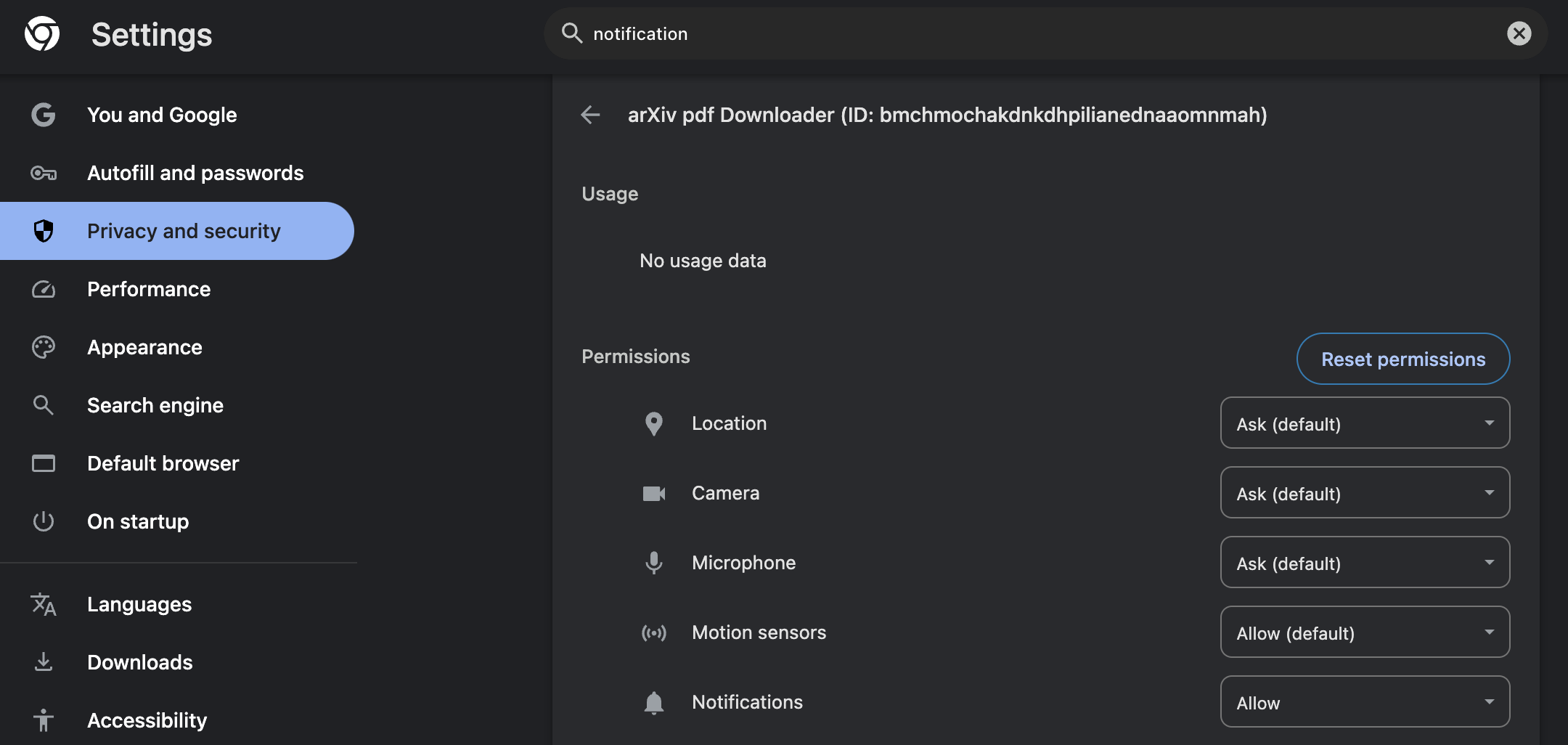Click the Notifications bell icon

(654, 703)
